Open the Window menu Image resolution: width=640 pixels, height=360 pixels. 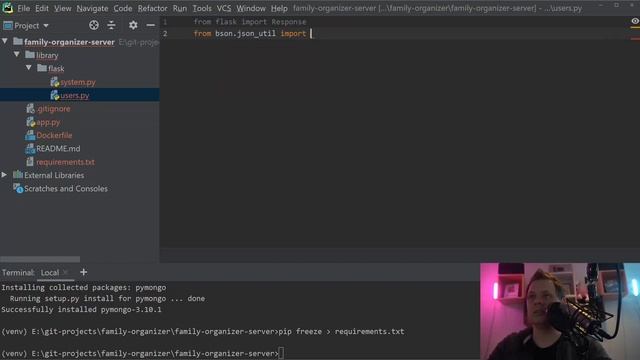tap(251, 8)
